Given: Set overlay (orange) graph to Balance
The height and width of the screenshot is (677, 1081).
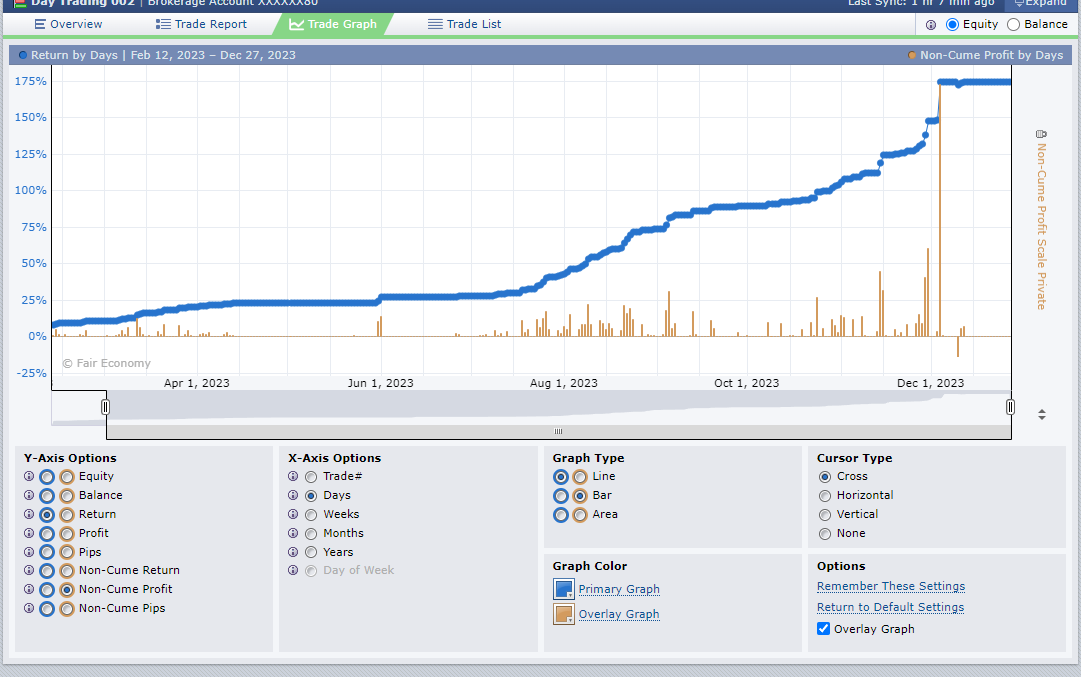Looking at the screenshot, I should pyautogui.click(x=67, y=496).
